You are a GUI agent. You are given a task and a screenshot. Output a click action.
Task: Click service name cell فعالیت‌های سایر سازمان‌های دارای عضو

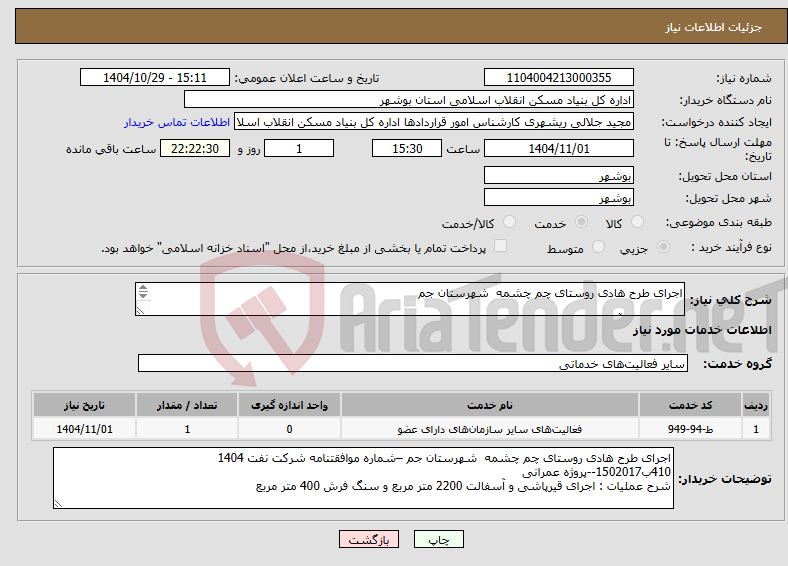pos(489,429)
